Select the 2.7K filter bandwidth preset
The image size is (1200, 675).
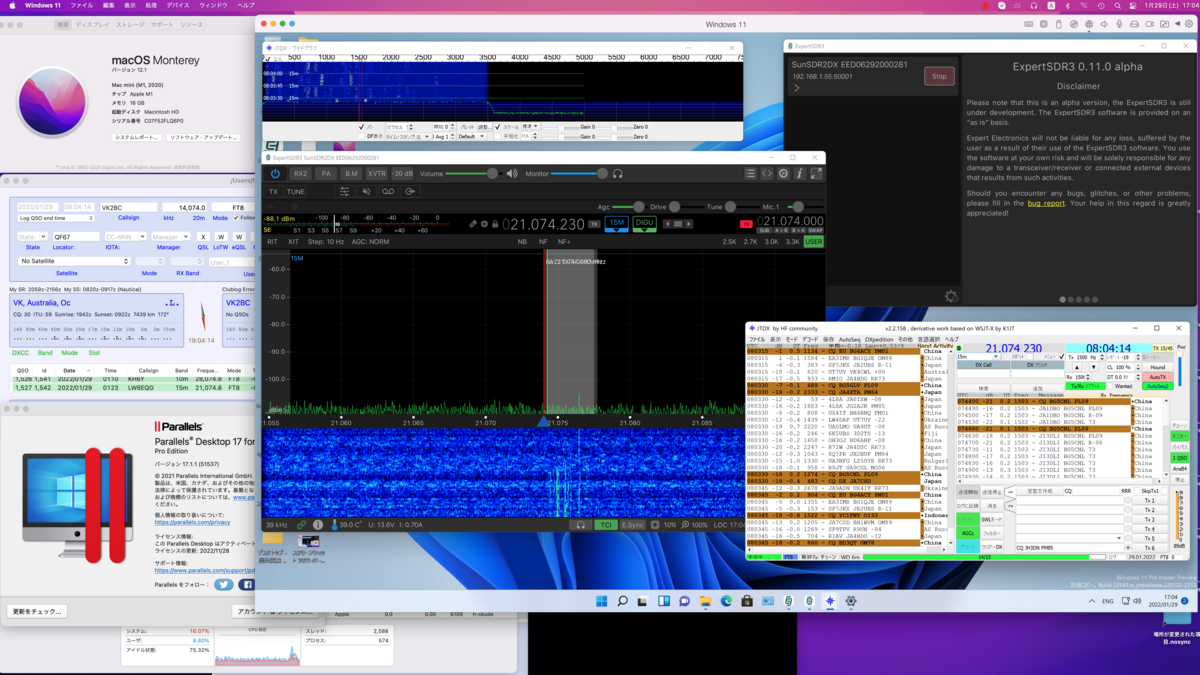(x=751, y=242)
